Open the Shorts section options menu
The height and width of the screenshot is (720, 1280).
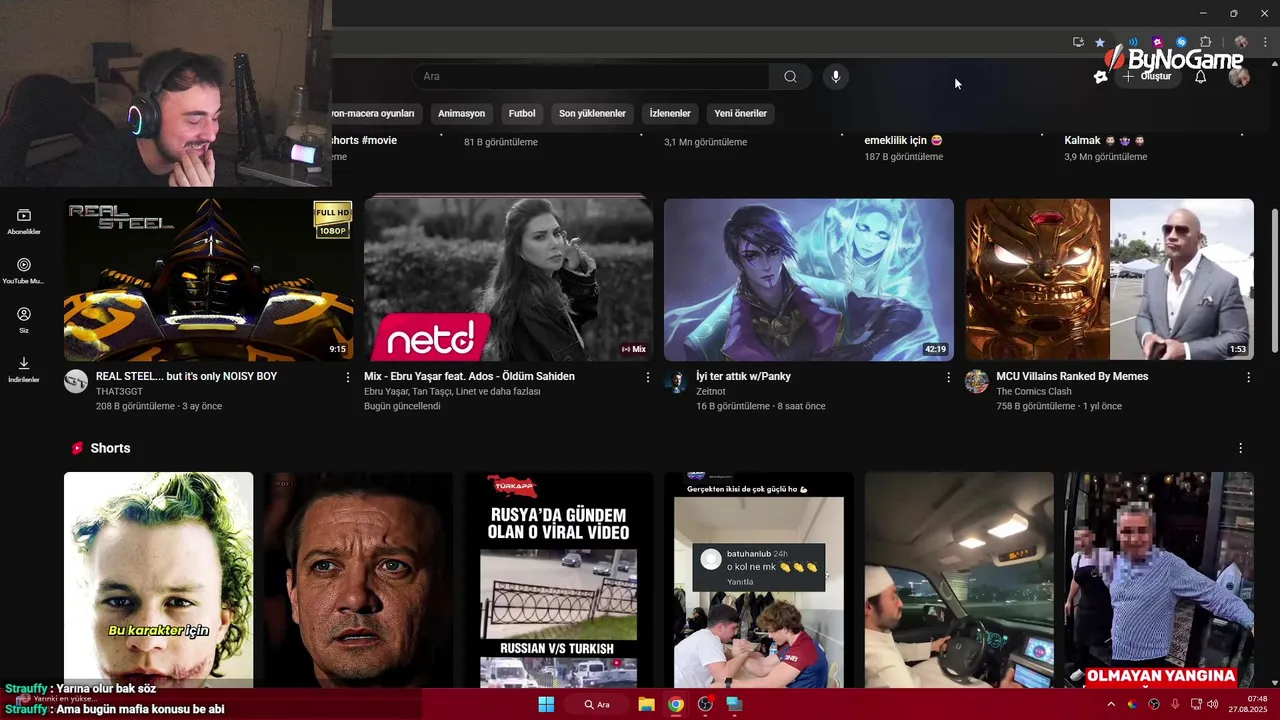[x=1240, y=448]
